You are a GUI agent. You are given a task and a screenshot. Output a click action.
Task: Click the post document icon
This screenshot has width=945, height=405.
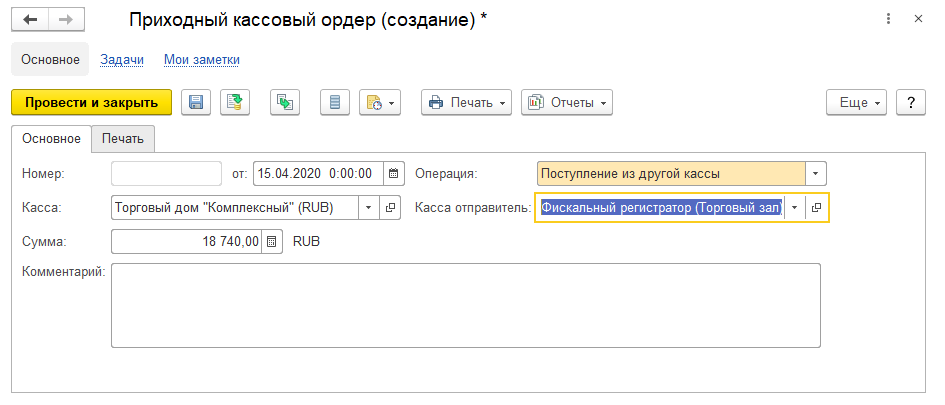(235, 102)
